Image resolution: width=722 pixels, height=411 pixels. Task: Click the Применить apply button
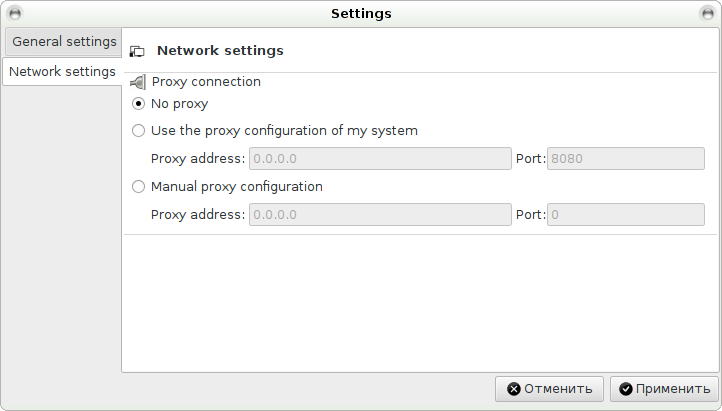(664, 389)
